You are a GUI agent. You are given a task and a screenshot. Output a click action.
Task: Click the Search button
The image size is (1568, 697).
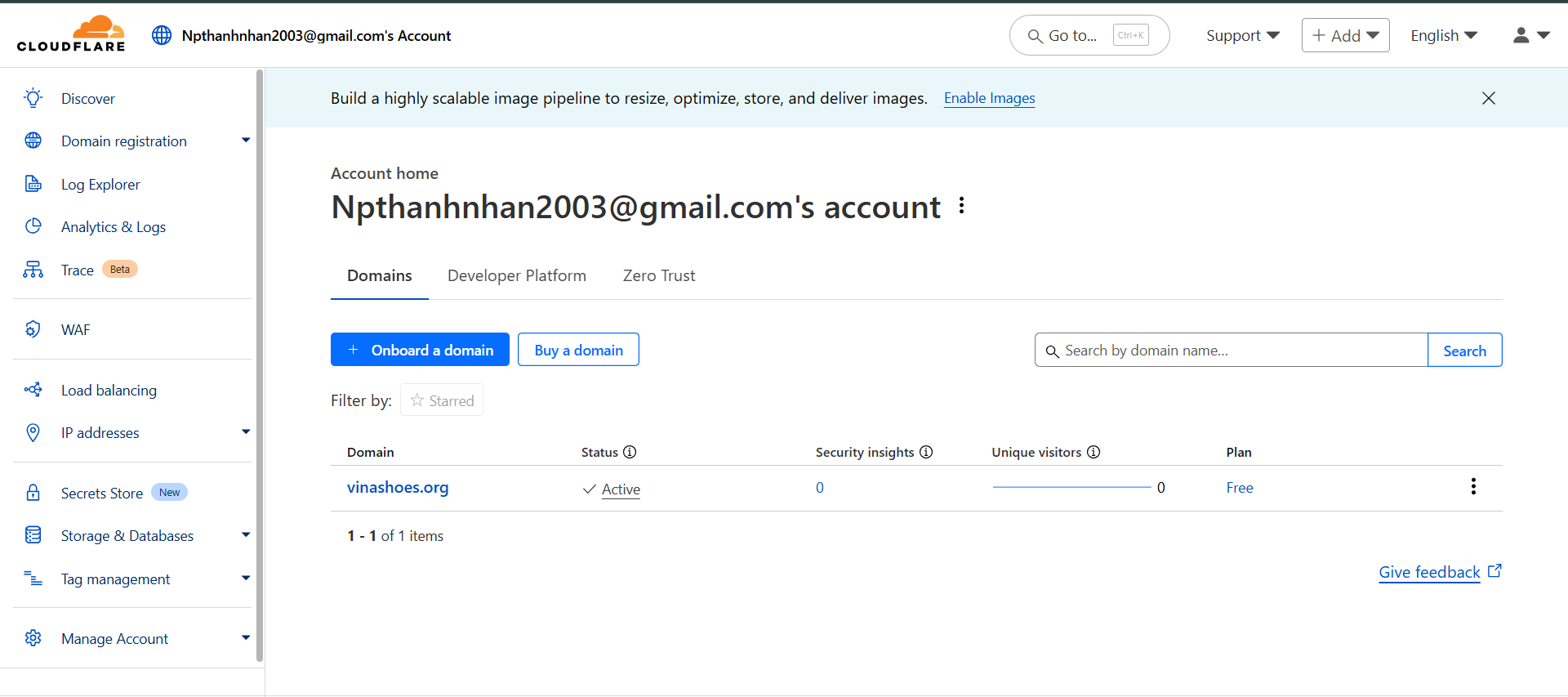(x=1464, y=350)
